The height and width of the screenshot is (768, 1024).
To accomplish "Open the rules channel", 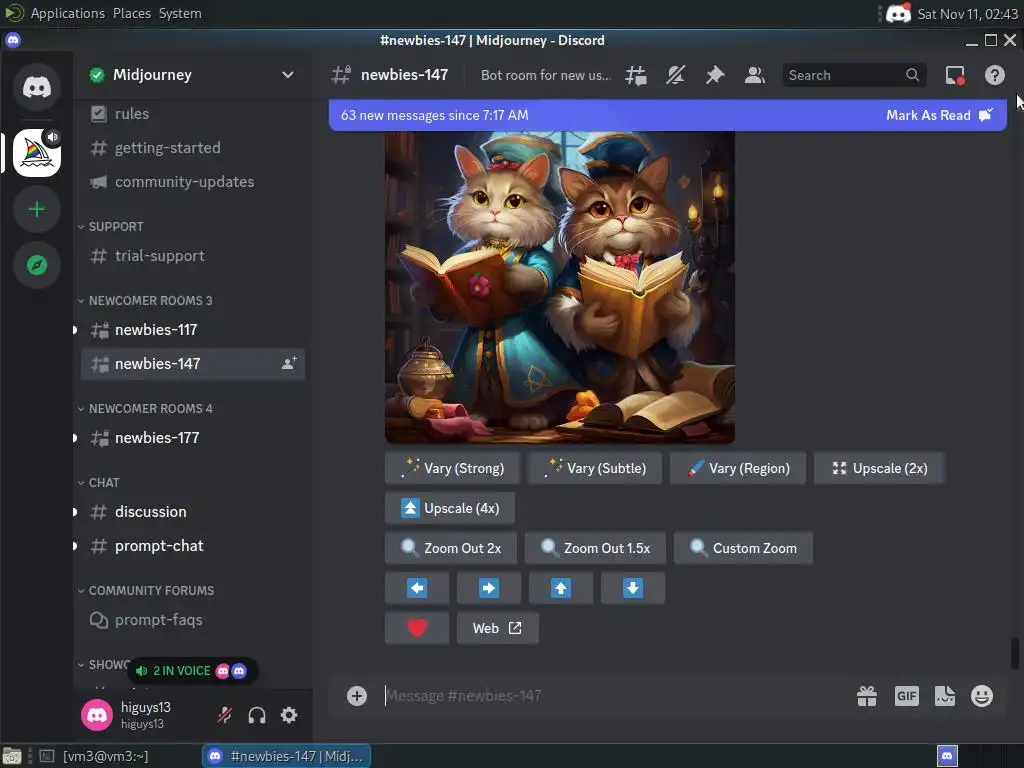I will tap(193, 114).
